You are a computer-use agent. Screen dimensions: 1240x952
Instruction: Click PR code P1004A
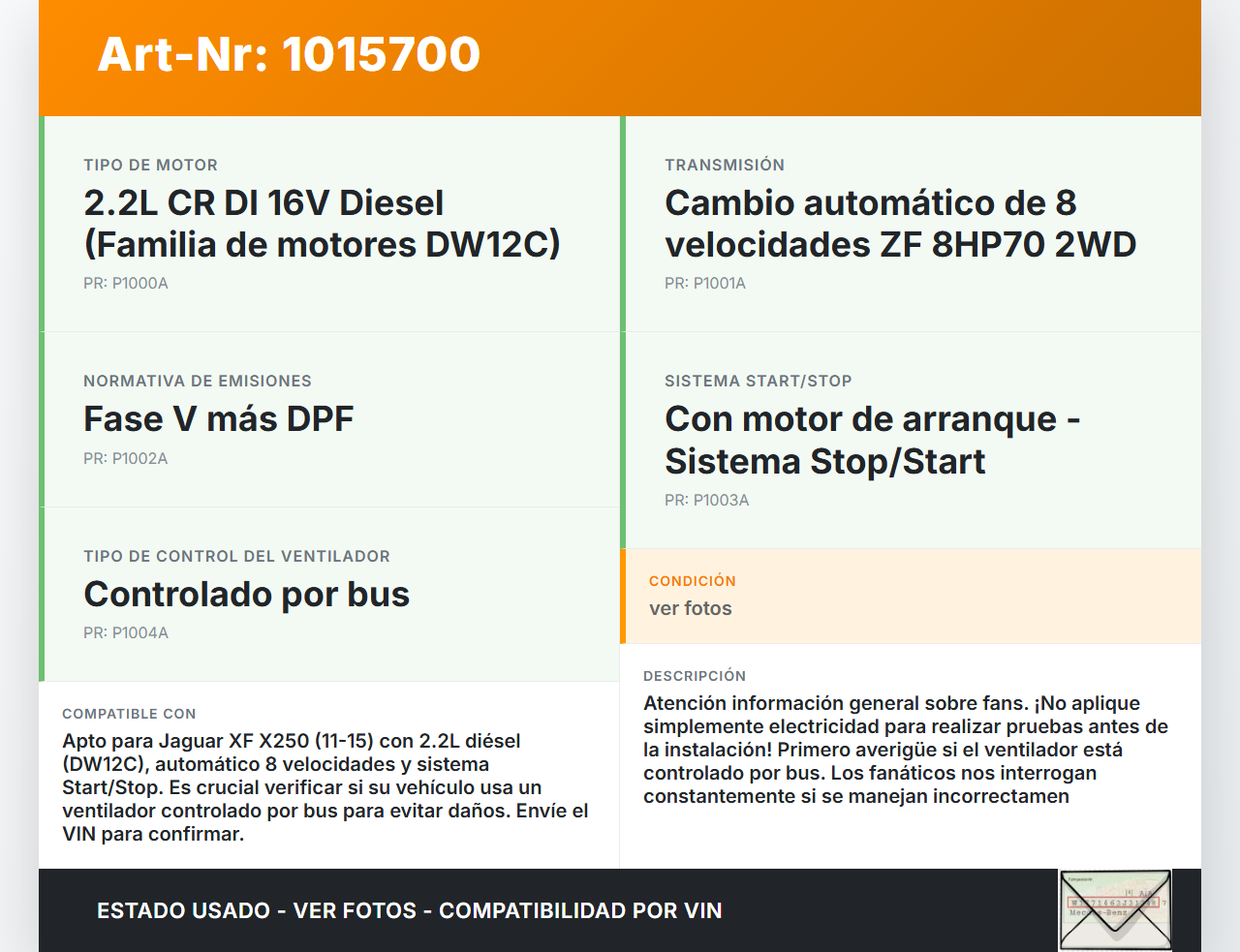(x=126, y=632)
